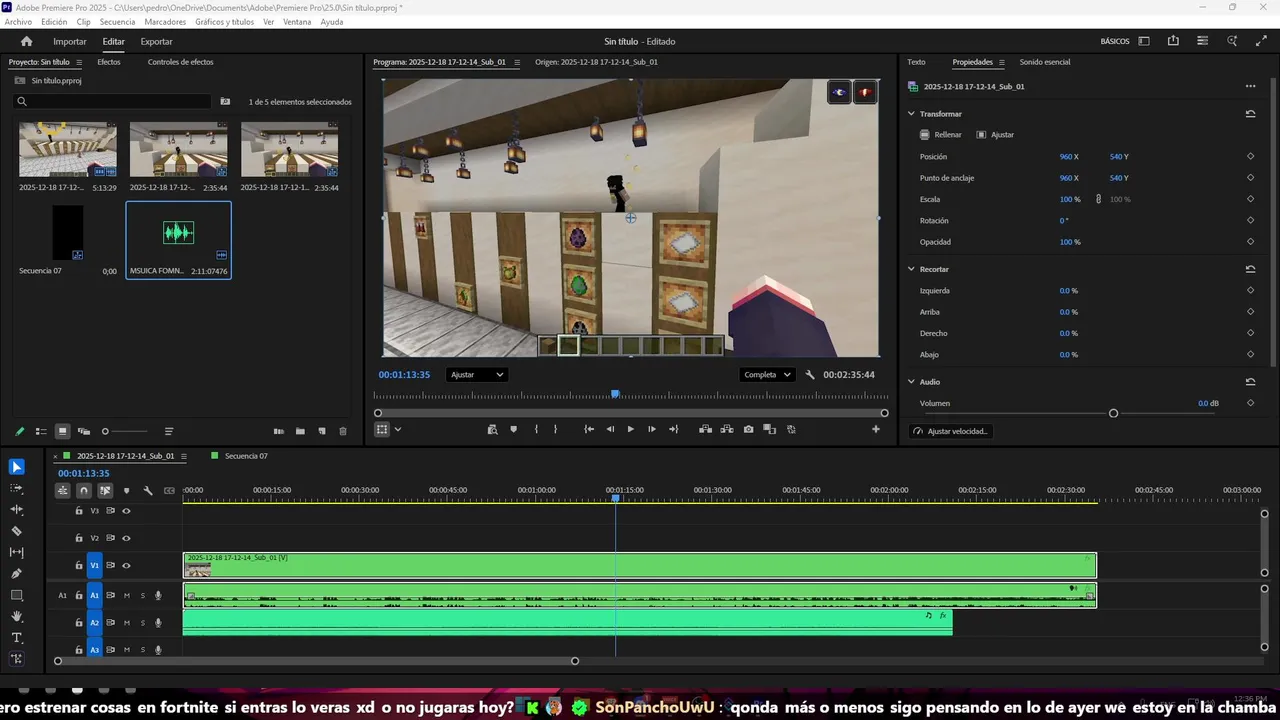Open timeline display settings wrench

click(148, 491)
